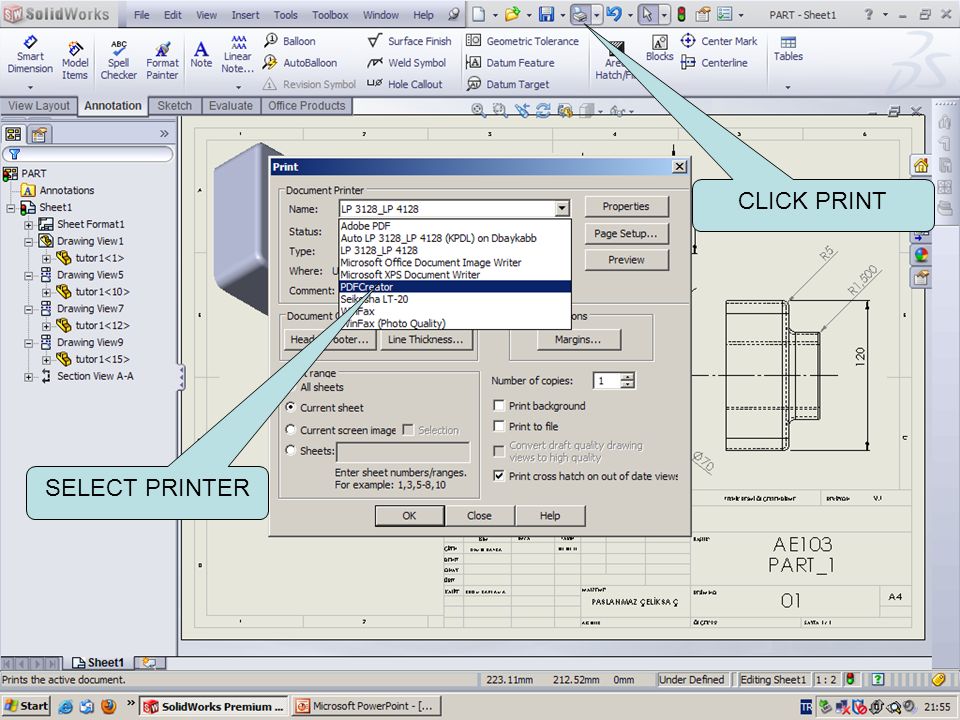960x720 pixels.
Task: Click the Print toolbar icon
Action: pos(579,13)
